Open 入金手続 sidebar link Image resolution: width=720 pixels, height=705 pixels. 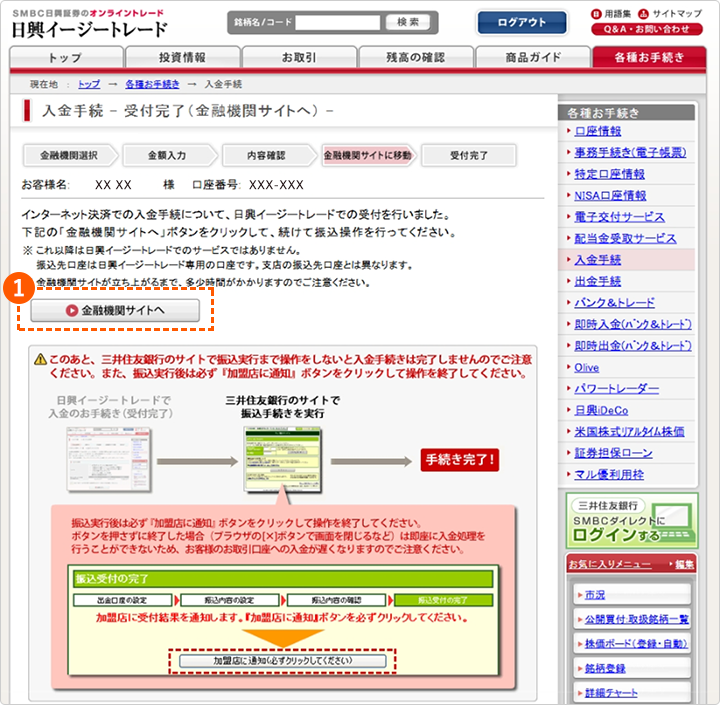pos(597,260)
